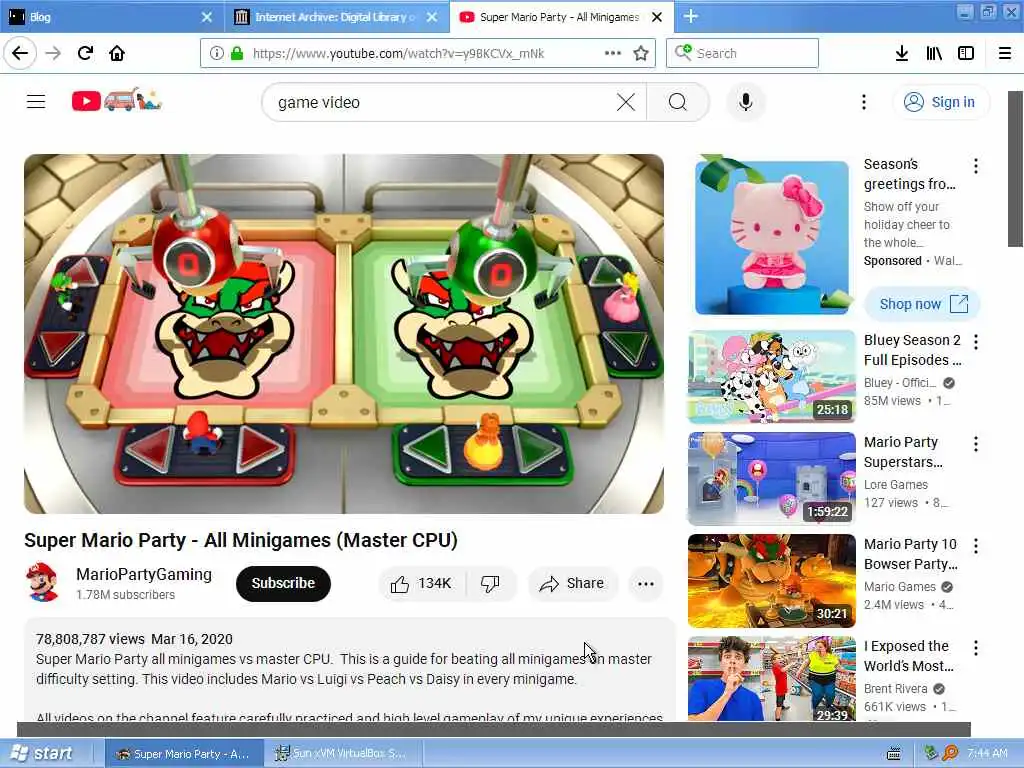Open the downloads arrow icon
1024x768 pixels.
(x=901, y=54)
